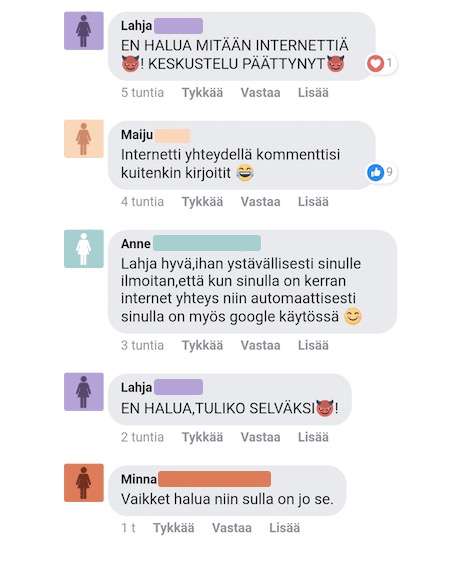Open Anne's teal profile avatar

pyautogui.click(x=84, y=249)
